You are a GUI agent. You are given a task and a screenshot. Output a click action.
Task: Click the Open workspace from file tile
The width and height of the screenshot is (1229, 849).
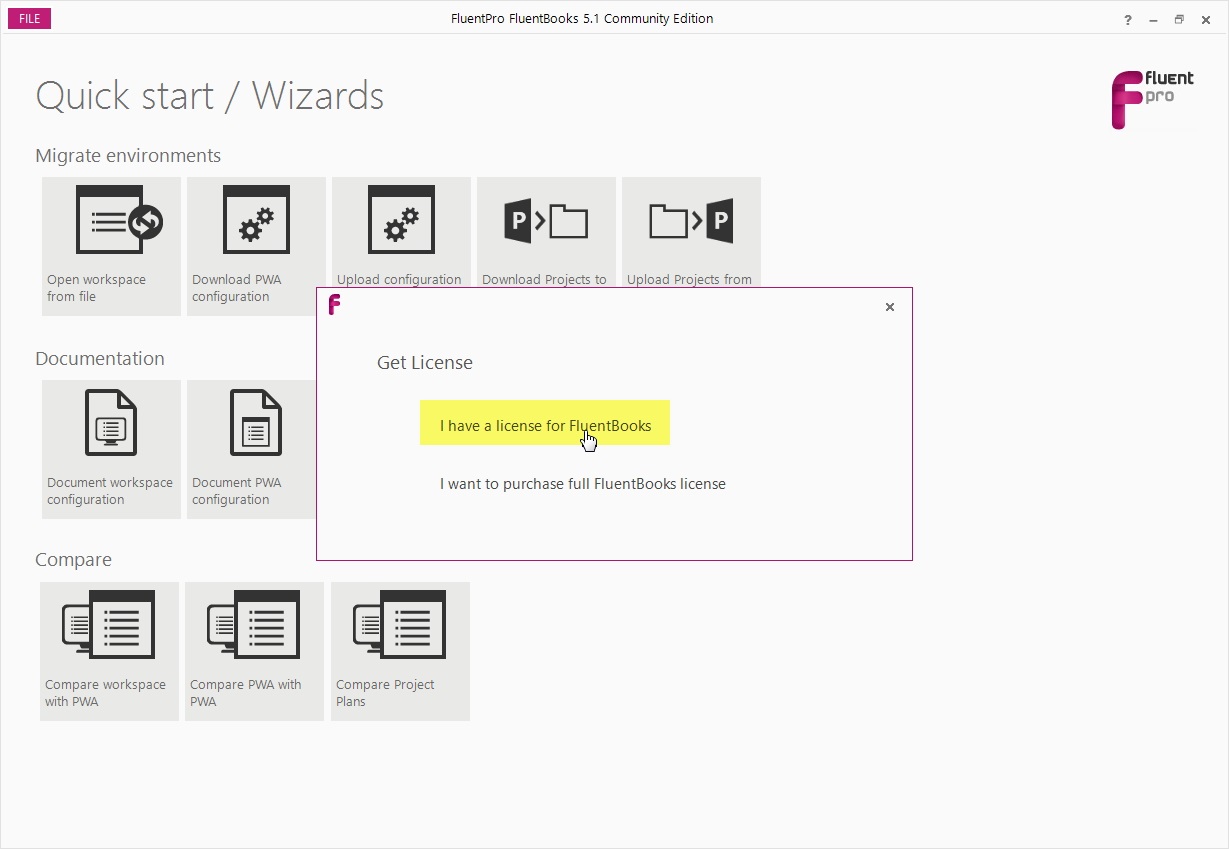[111, 246]
